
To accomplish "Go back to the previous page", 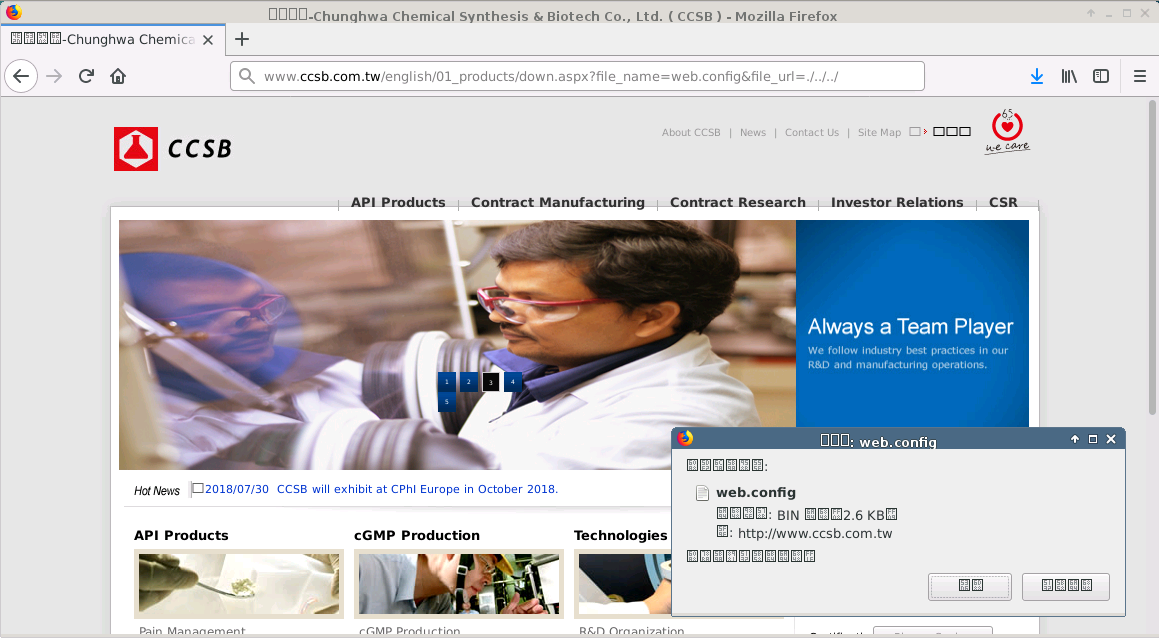I will click(x=21, y=76).
